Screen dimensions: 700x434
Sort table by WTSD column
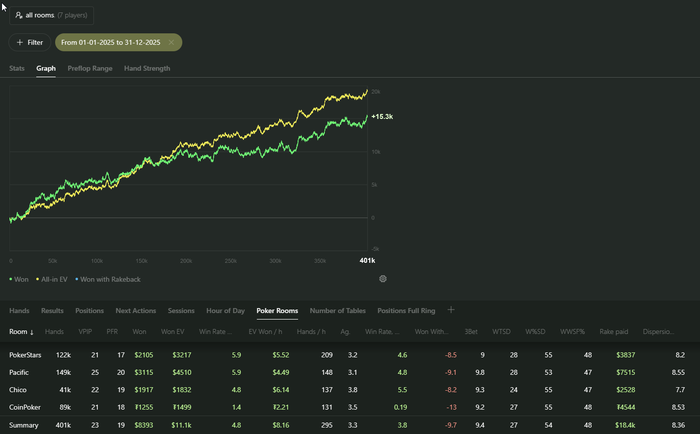[501, 331]
